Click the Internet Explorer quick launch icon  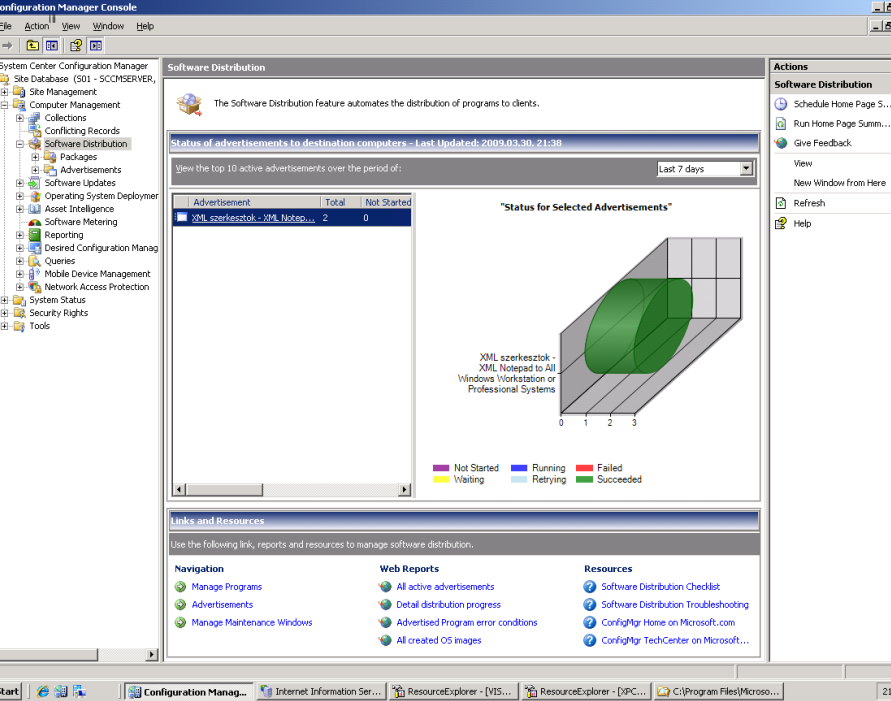point(43,691)
